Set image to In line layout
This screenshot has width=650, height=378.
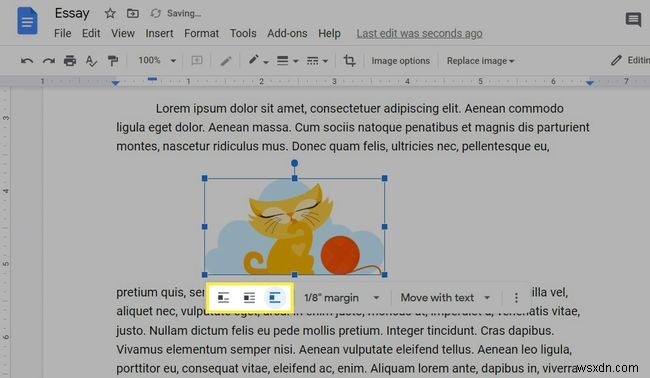point(223,298)
